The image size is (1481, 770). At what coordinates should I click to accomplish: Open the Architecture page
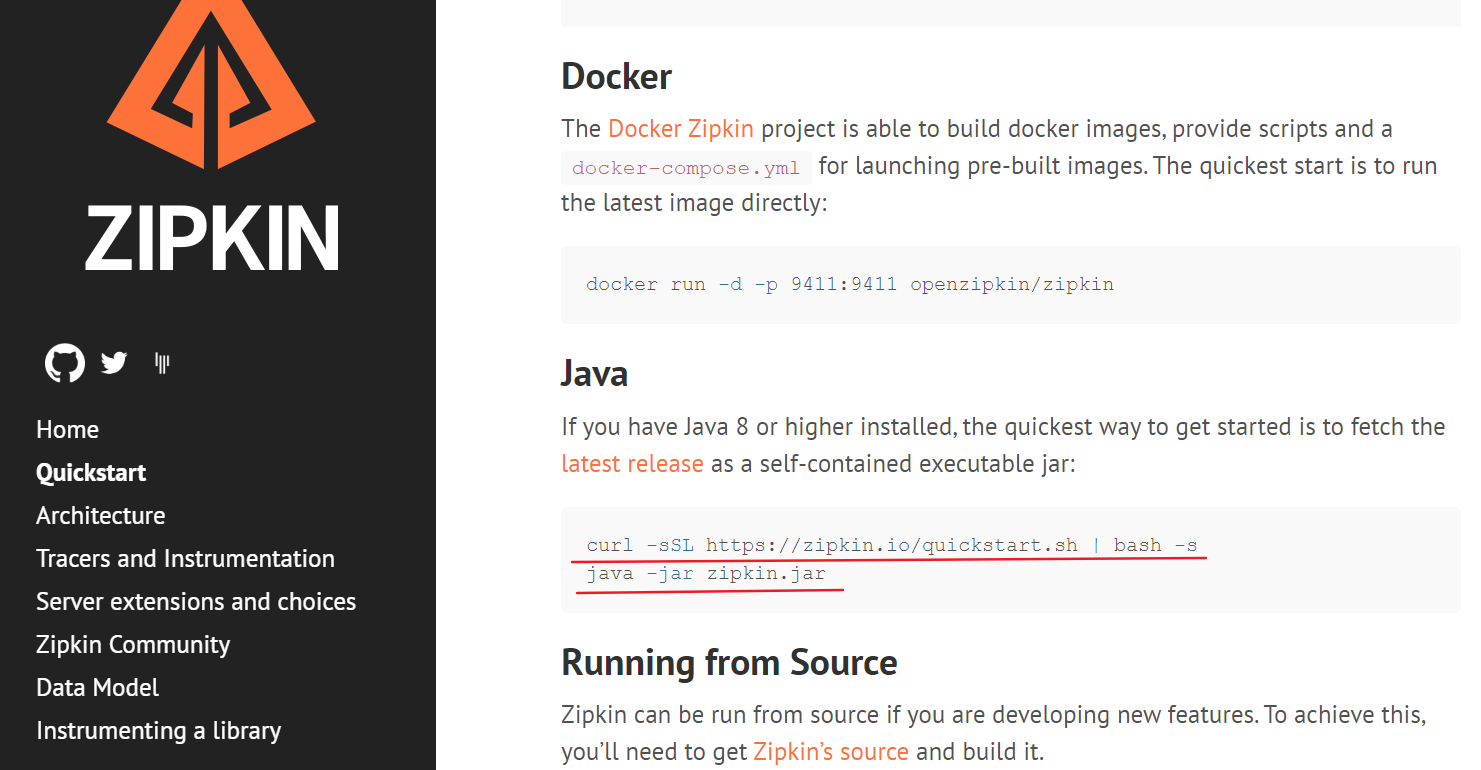point(100,516)
